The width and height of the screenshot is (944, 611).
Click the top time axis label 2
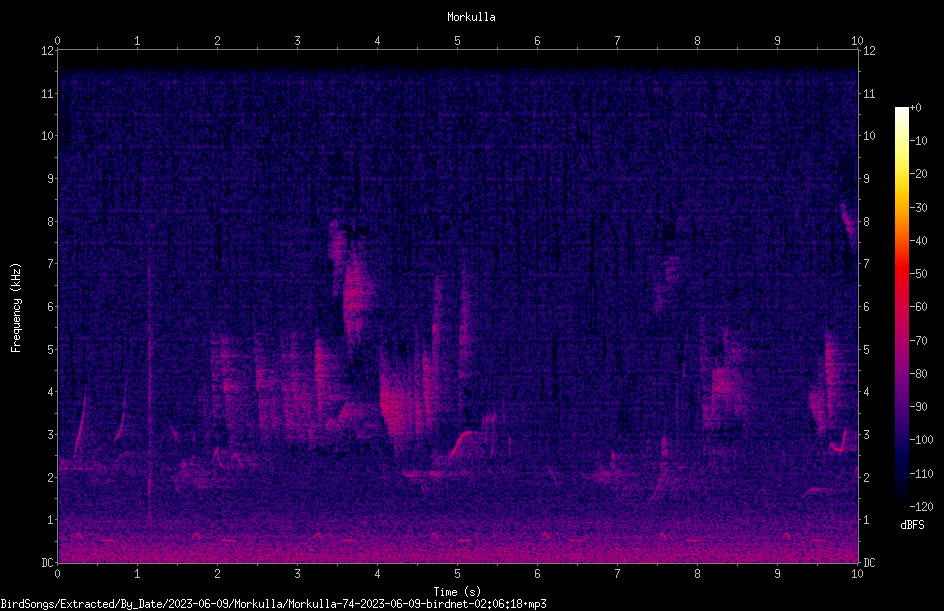pyautogui.click(x=217, y=41)
